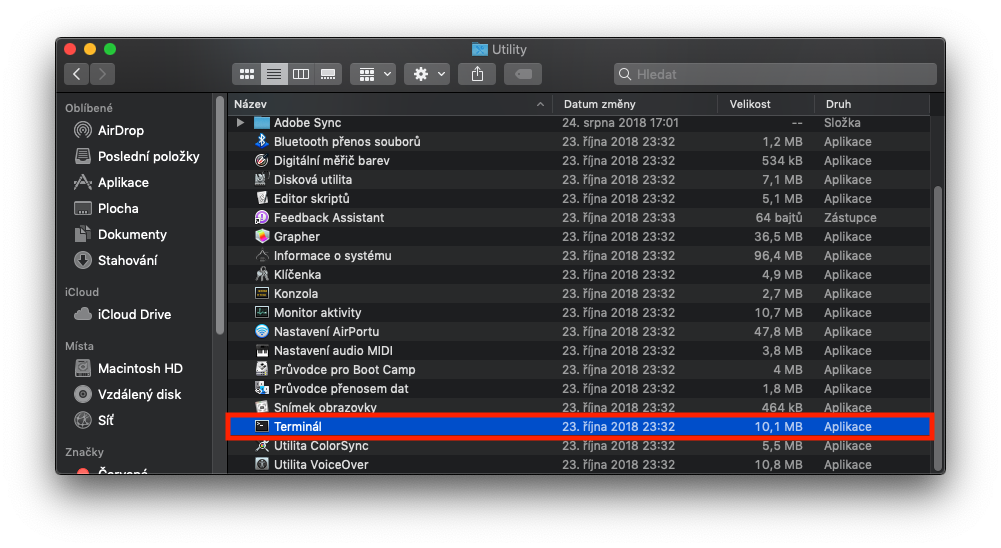Screen dimensions: 1001x548
Task: Open the group-by arrangement dropdown
Action: tap(373, 74)
